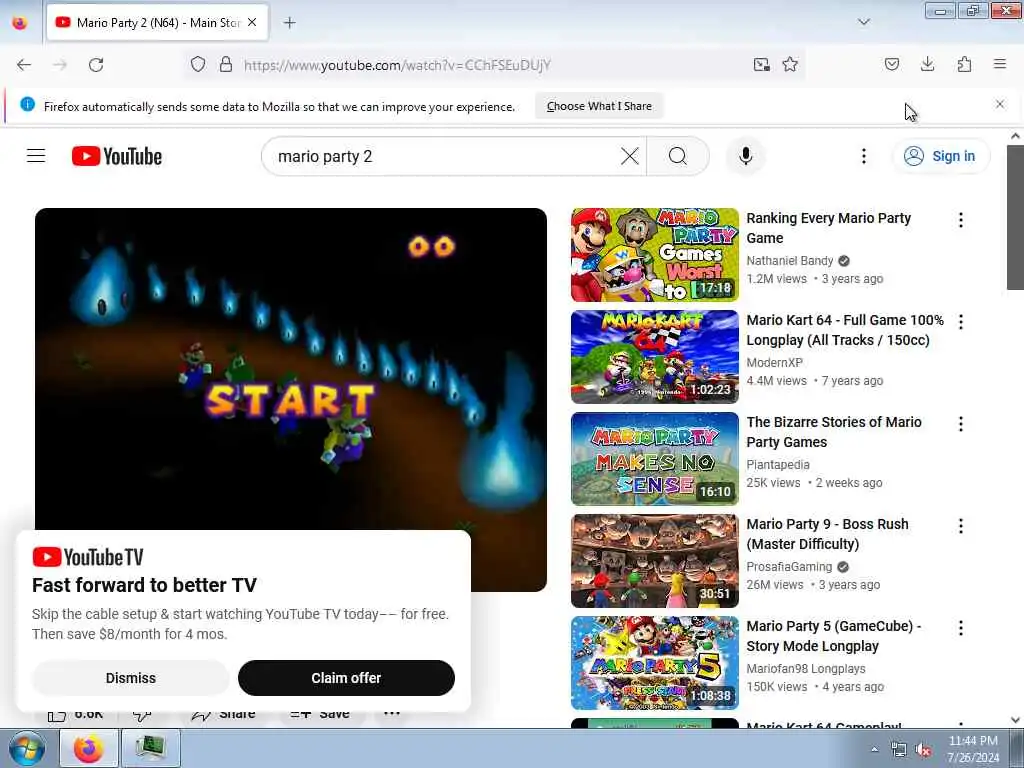This screenshot has height=768, width=1024.
Task: View site security via the padlock icon
Action: pos(226,65)
